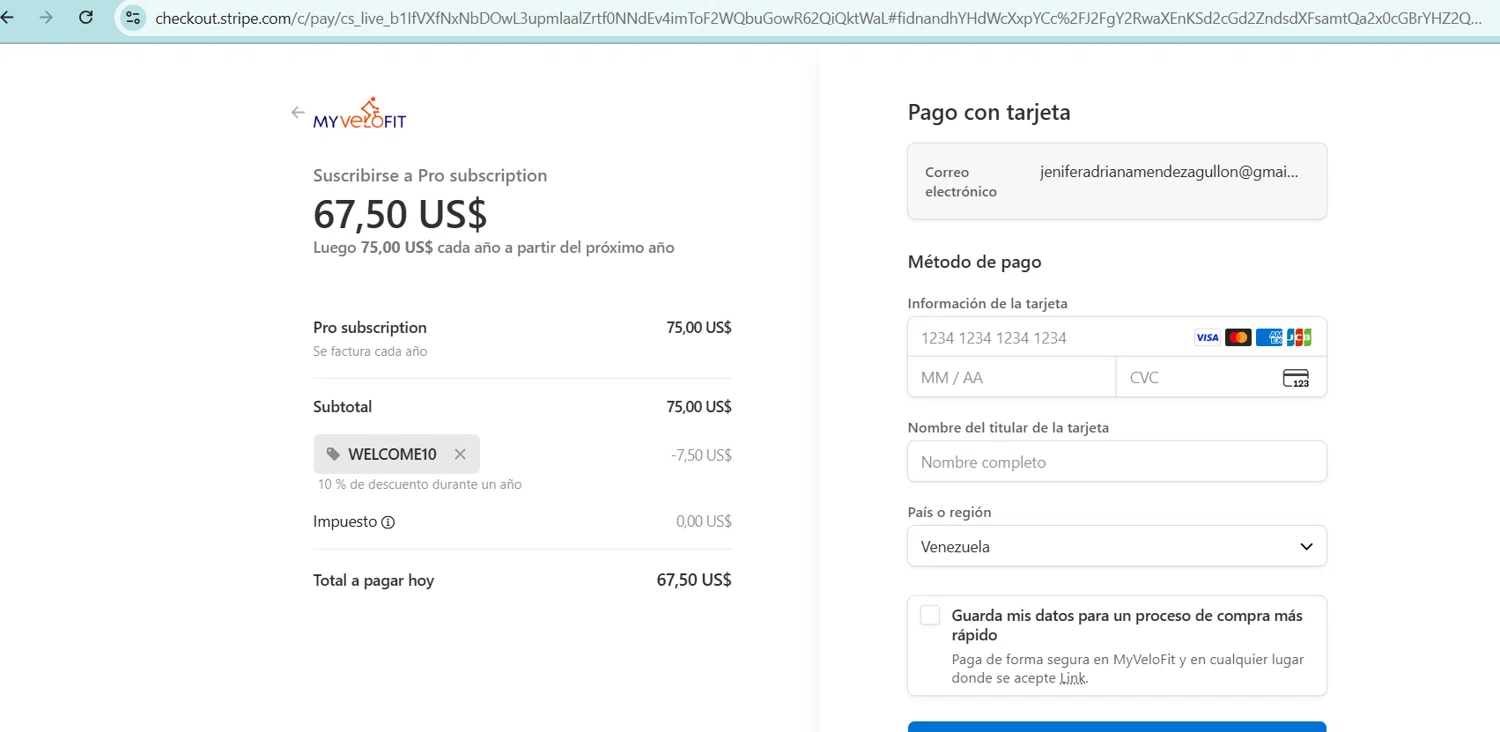Click the -7,50 US$ discount amount

701,455
